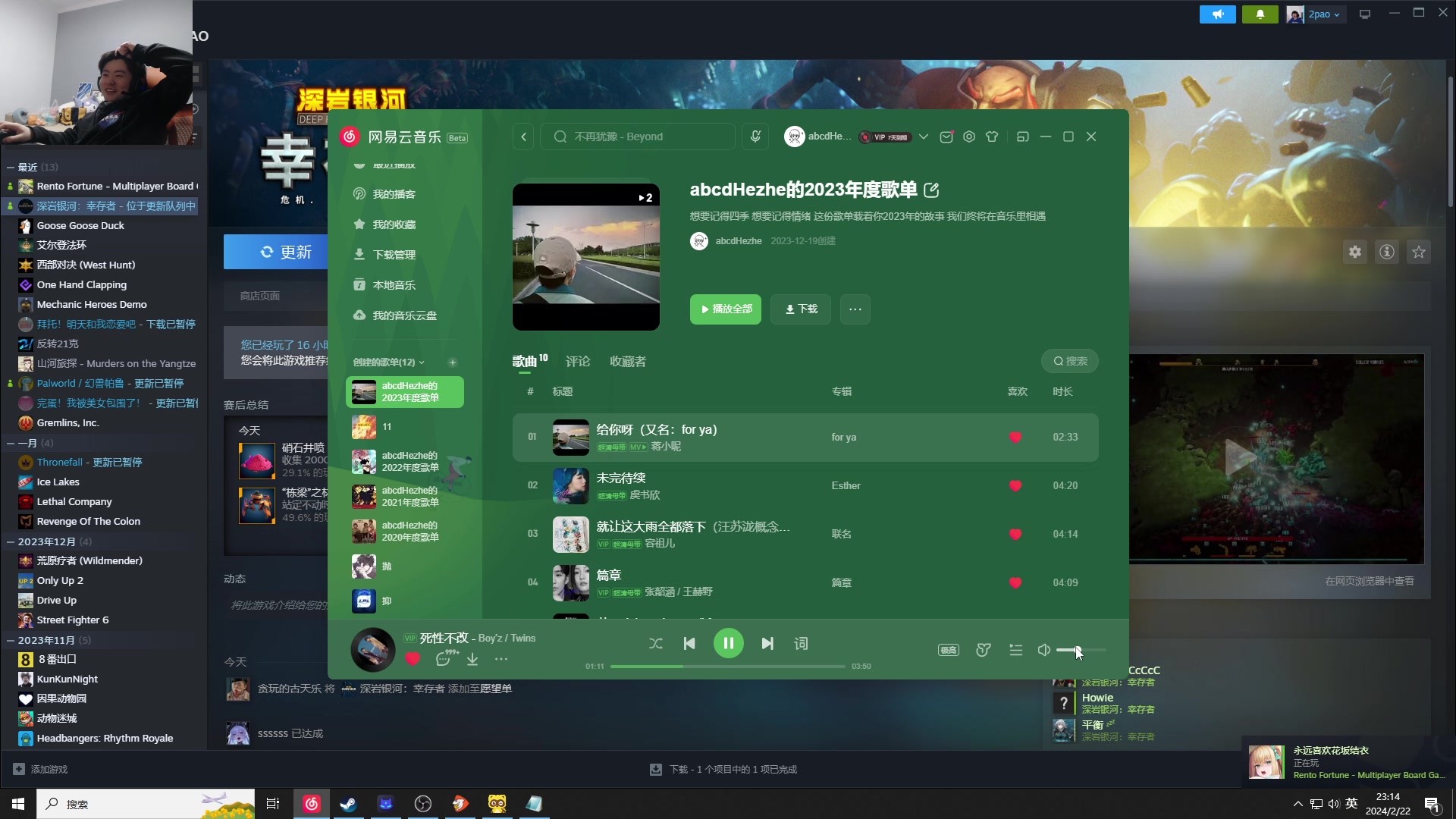Open the playlist more options ellipsis
This screenshot has width=1456, height=819.
point(855,309)
